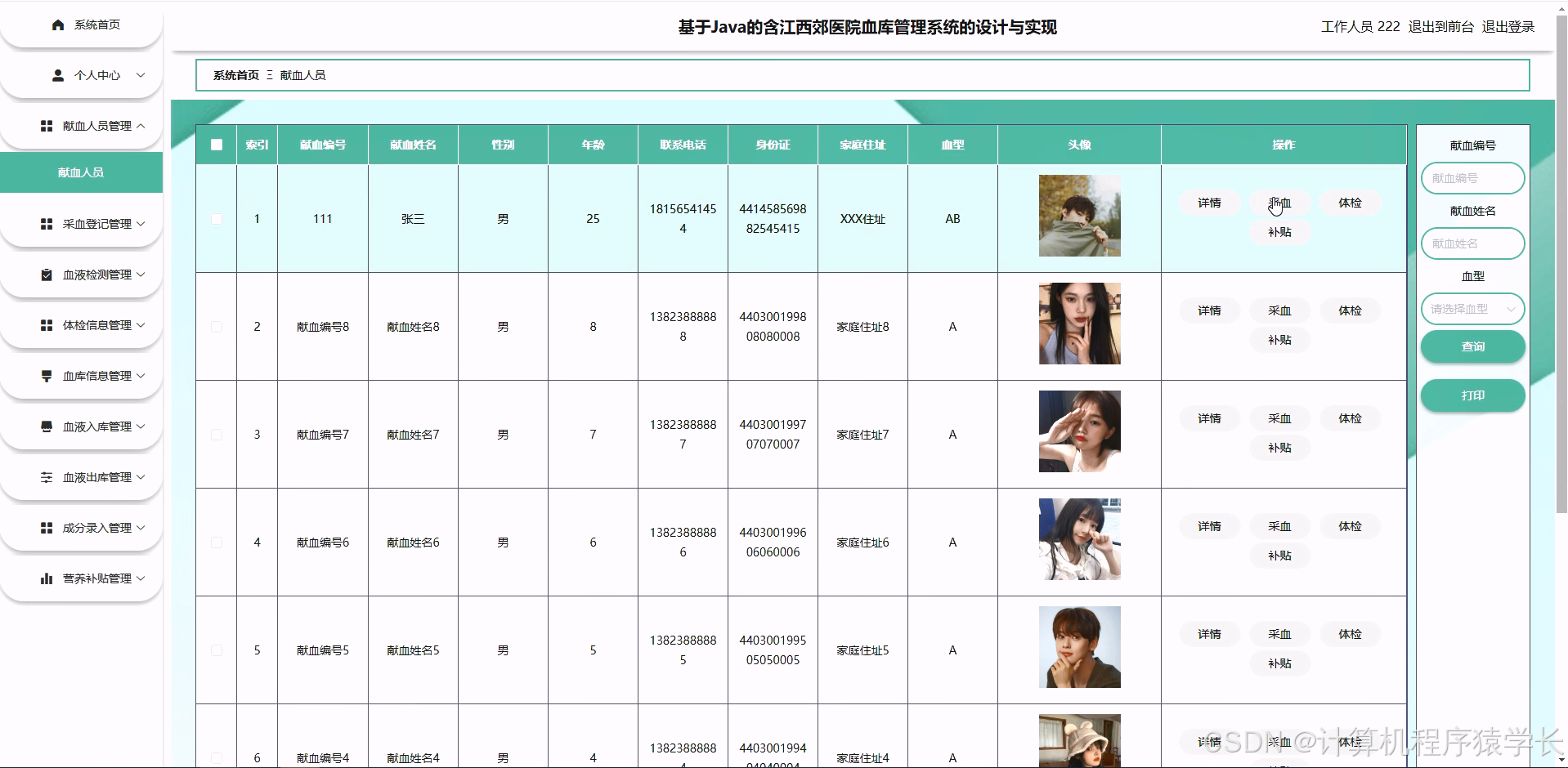Screen dimensions: 1568x768
Task: Open the avatar thumbnail for 献血姓名7
Action: click(x=1079, y=431)
